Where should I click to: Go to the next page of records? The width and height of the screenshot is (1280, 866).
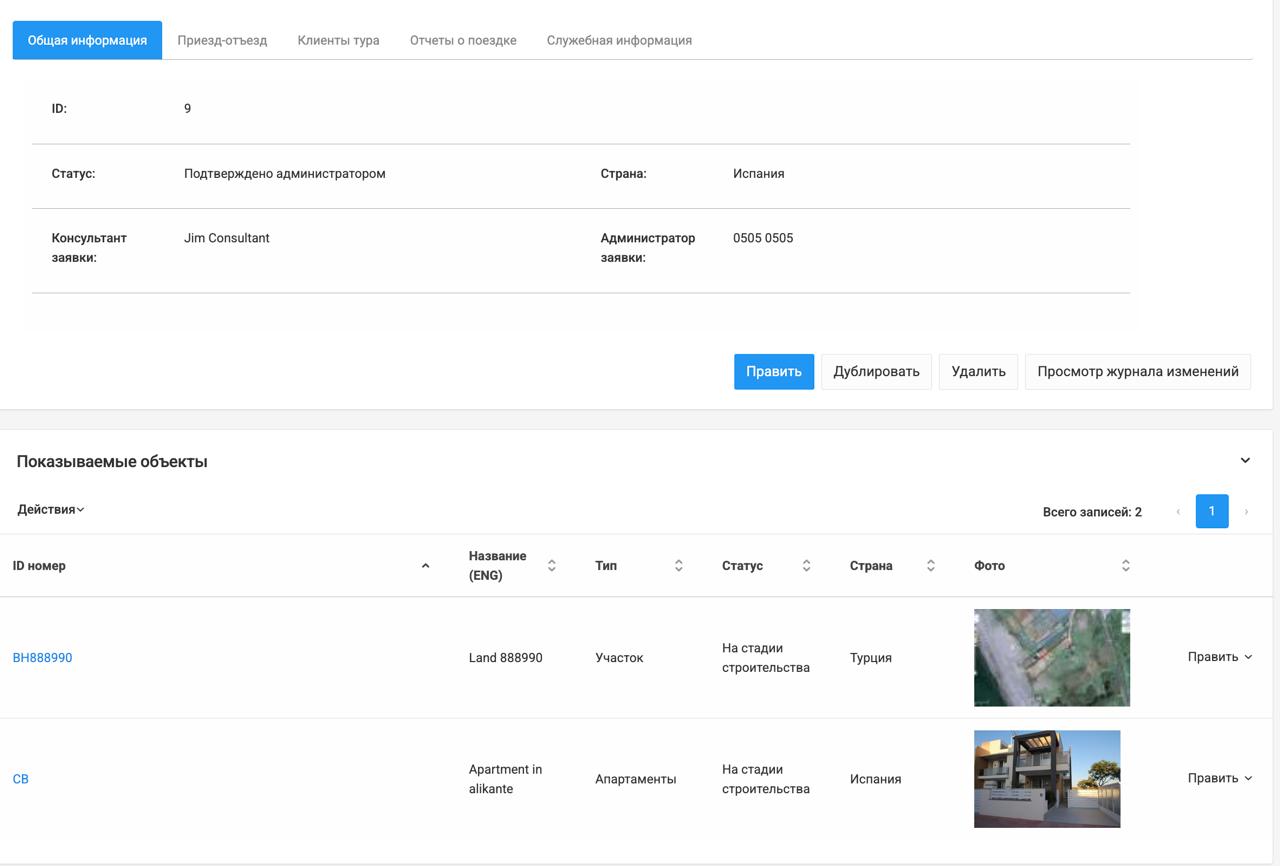(x=1246, y=511)
